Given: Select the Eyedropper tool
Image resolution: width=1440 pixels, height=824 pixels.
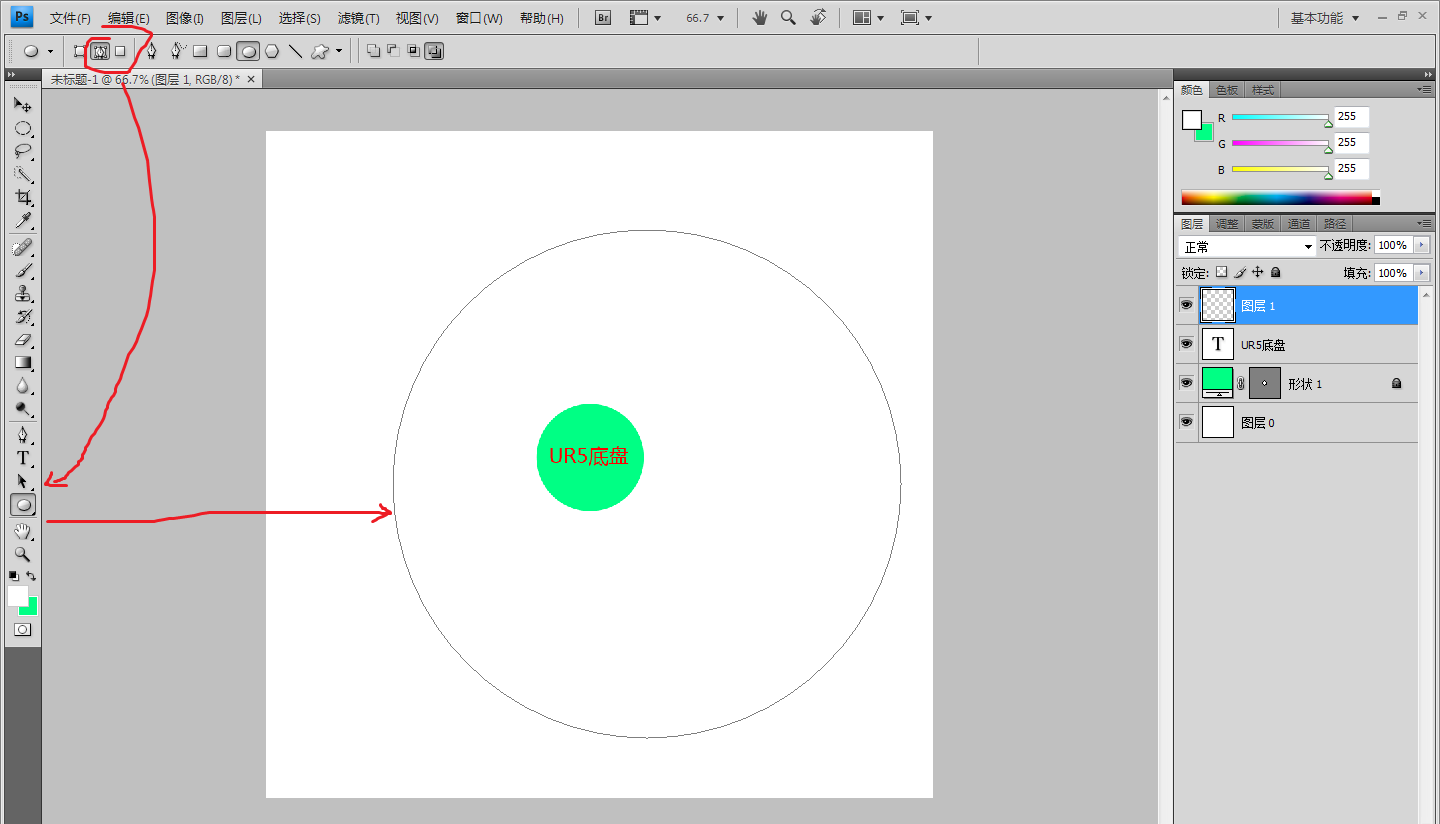Looking at the screenshot, I should (23, 221).
